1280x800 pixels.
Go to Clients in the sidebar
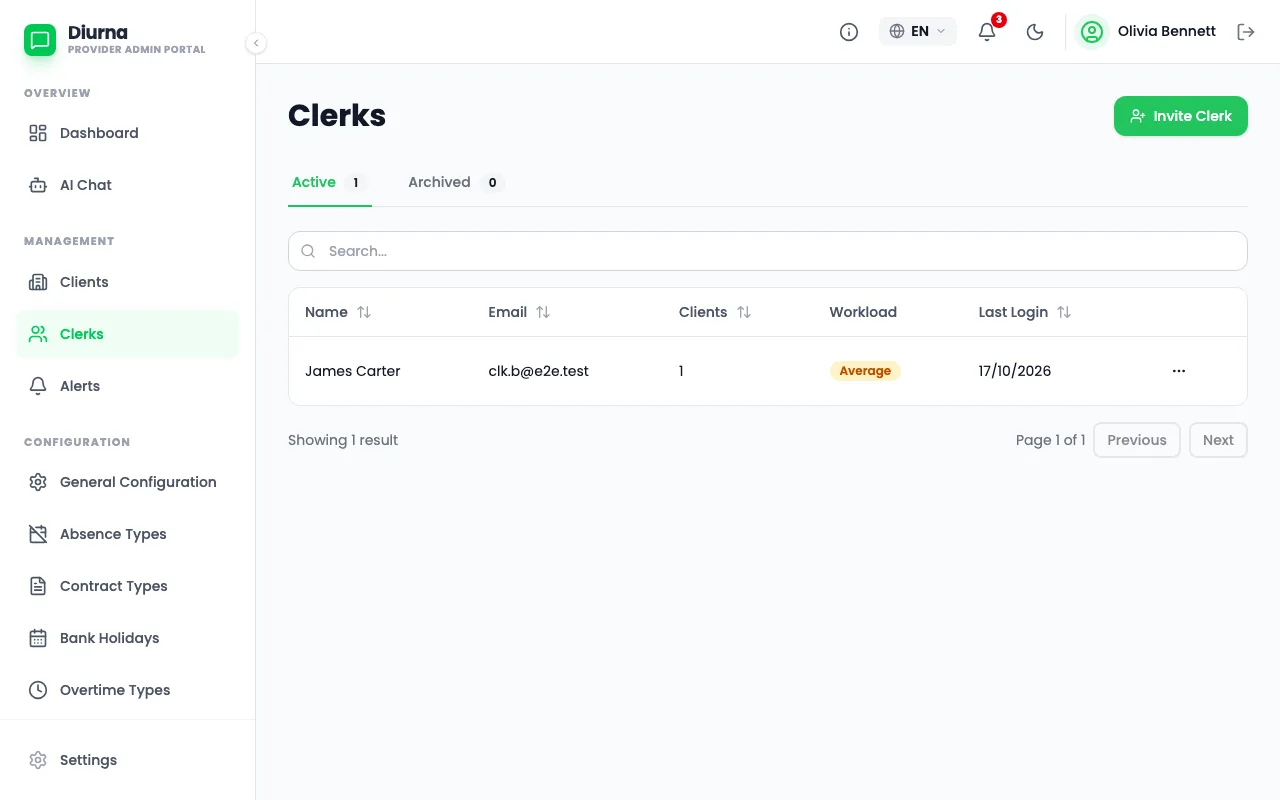pyautogui.click(x=127, y=282)
